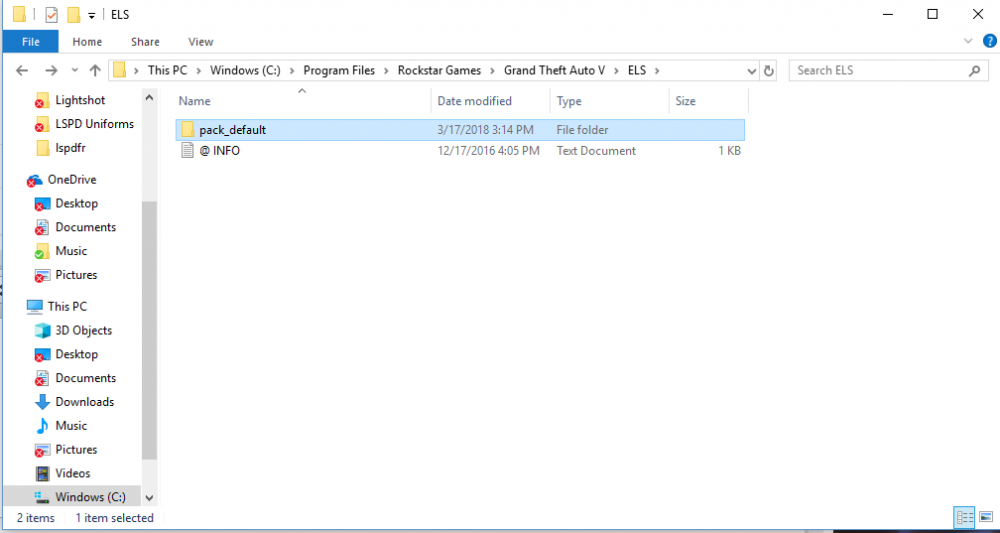Select Program Files in the address path
Viewport: 1000px width, 533px height.
339,71
